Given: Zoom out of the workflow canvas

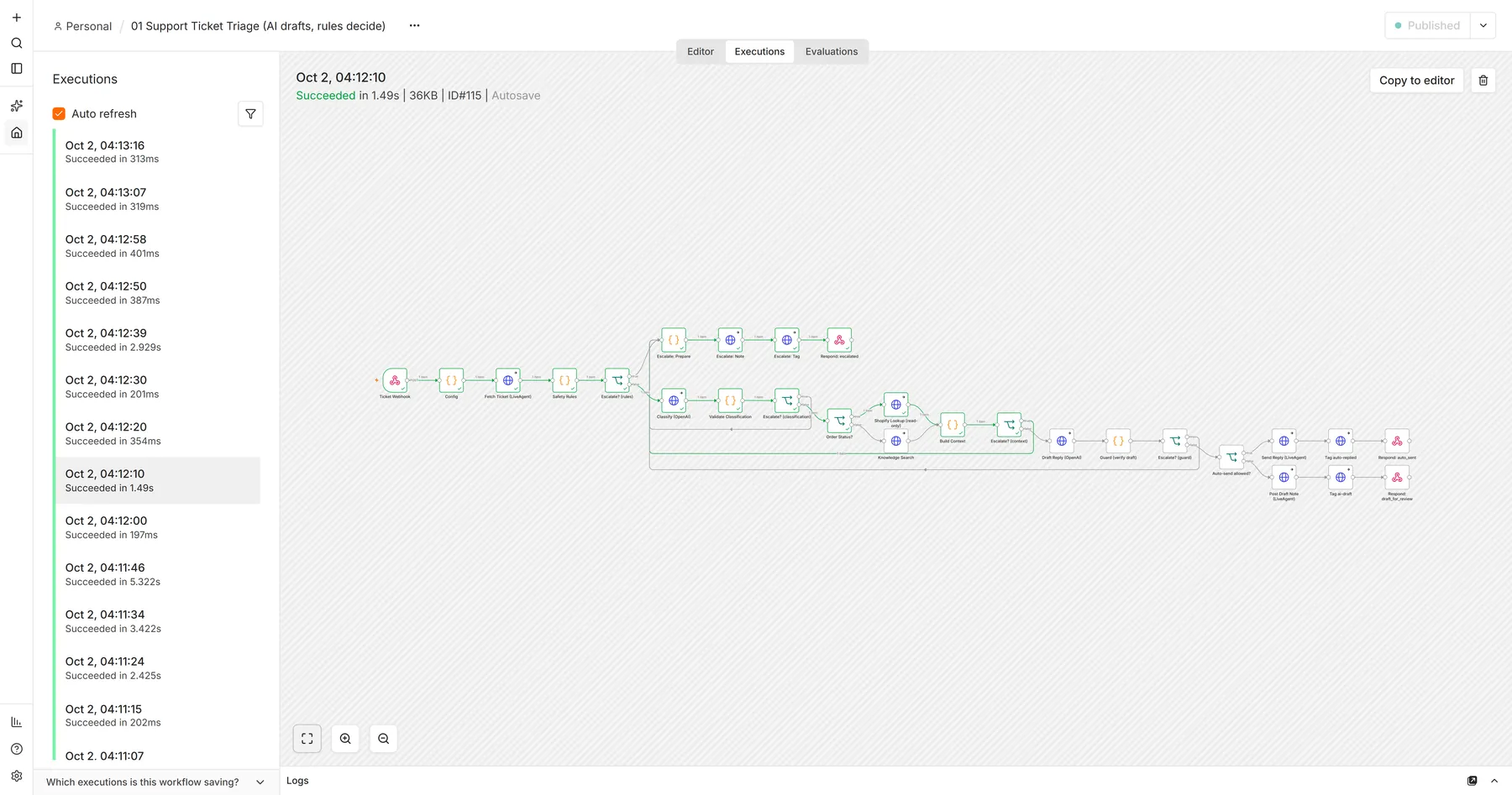Looking at the screenshot, I should [x=383, y=739].
